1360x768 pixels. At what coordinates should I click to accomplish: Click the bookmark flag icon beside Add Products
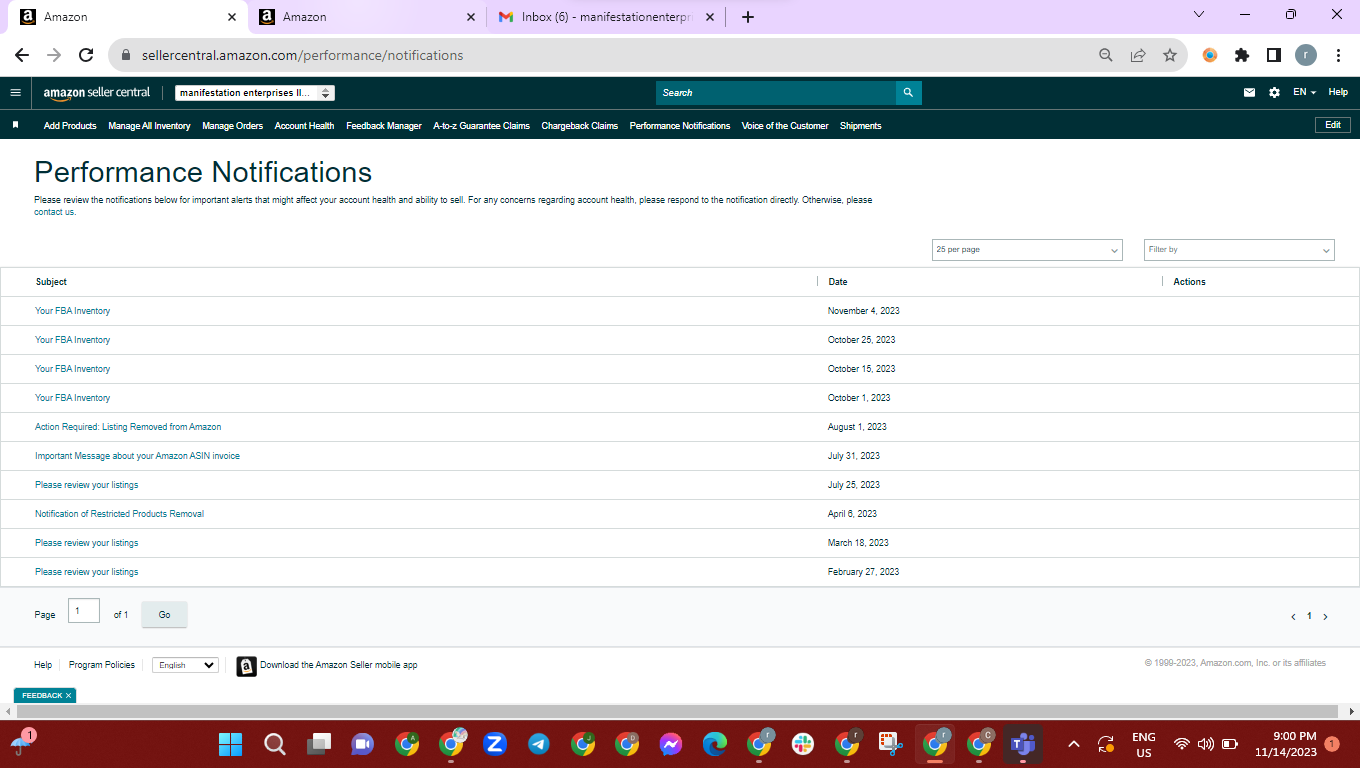15,125
